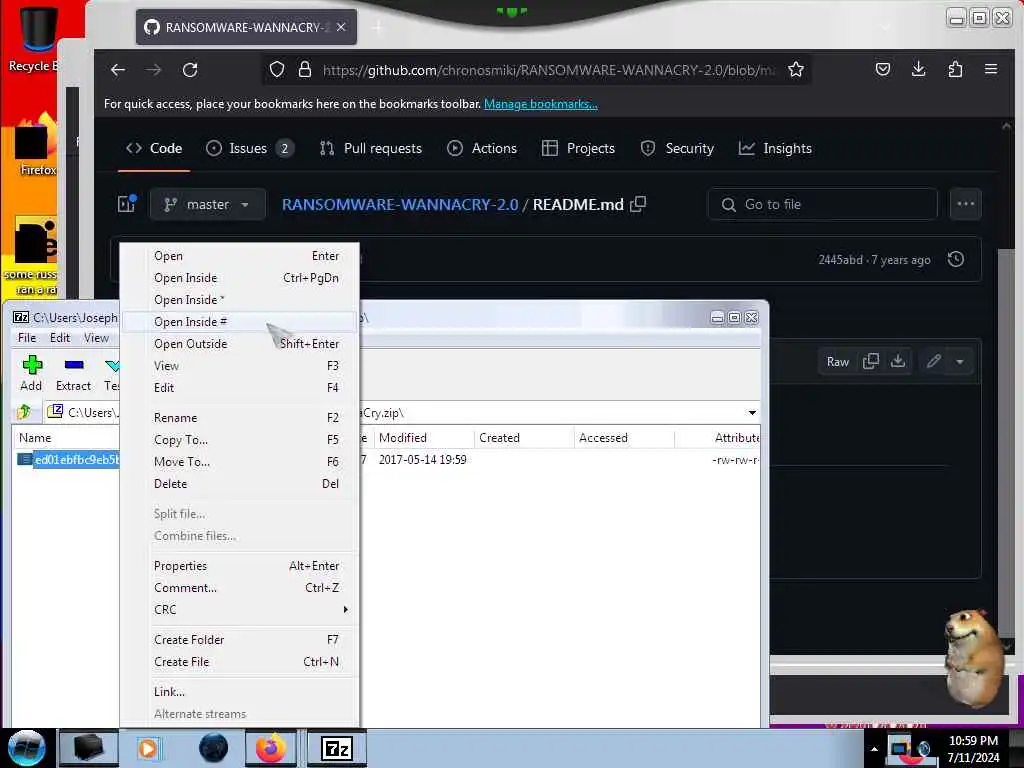Download raw file icon on GitHub

(898, 361)
